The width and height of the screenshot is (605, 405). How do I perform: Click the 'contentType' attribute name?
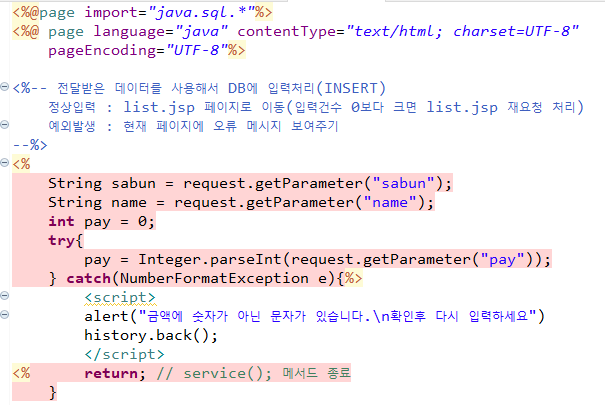click(286, 32)
